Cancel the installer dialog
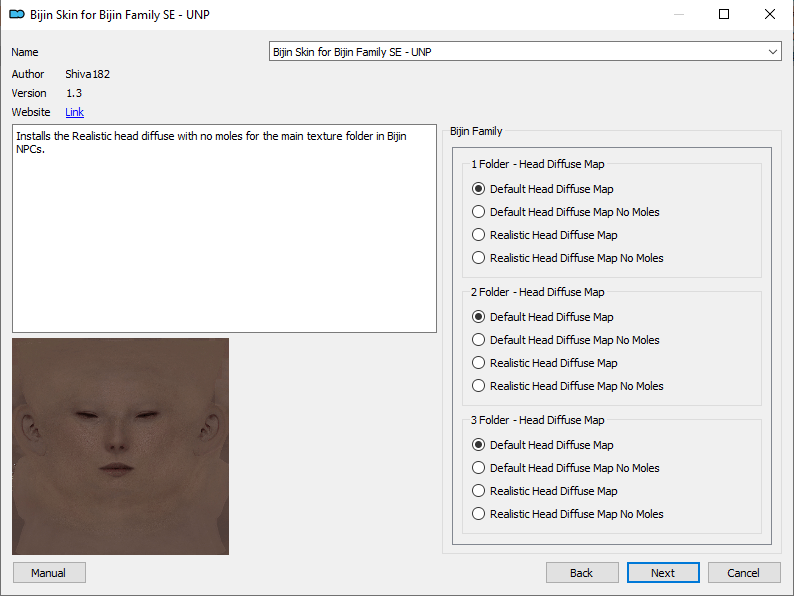 (744, 573)
